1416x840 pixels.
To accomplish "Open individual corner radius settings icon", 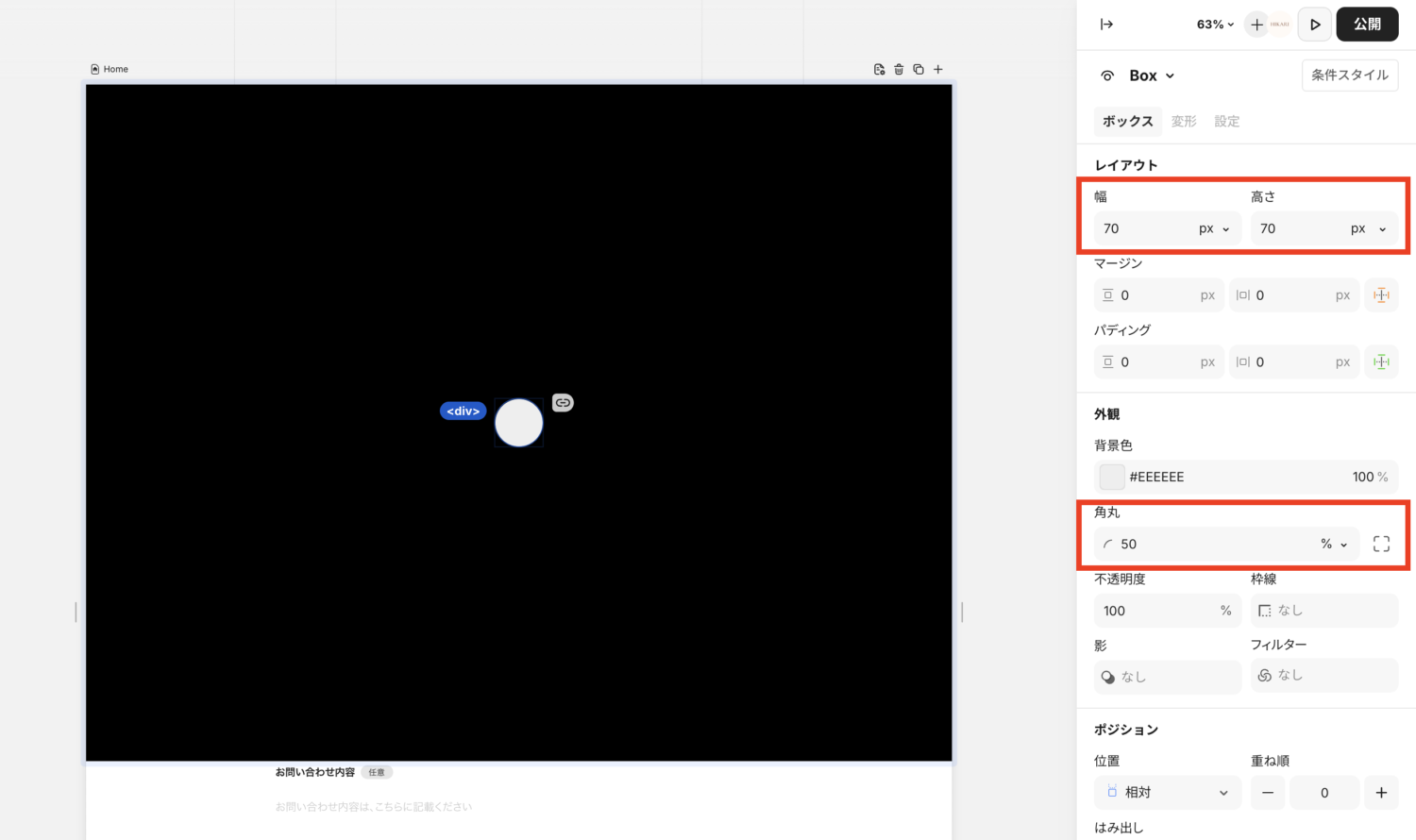I will pyautogui.click(x=1381, y=544).
